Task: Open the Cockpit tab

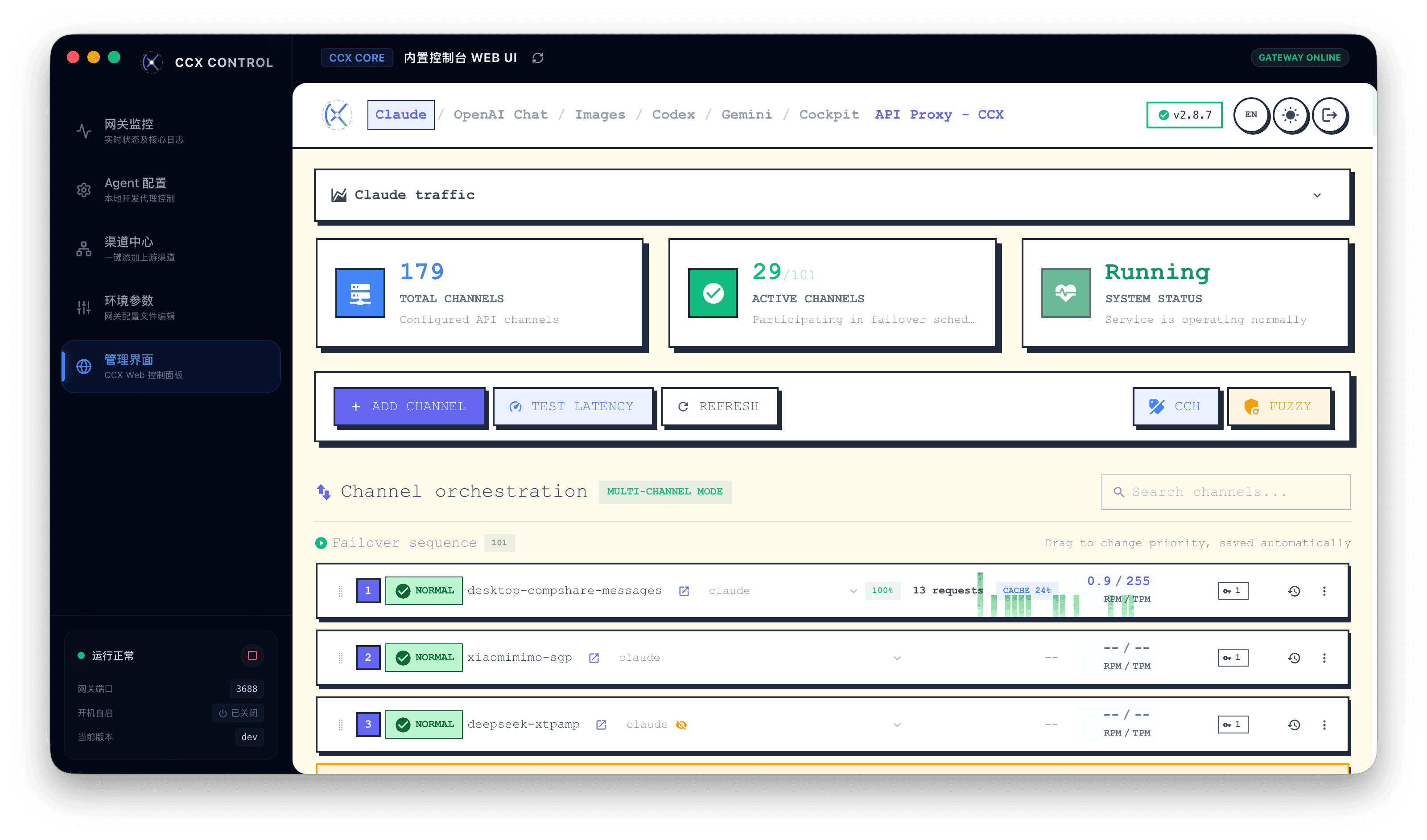Action: 829,115
